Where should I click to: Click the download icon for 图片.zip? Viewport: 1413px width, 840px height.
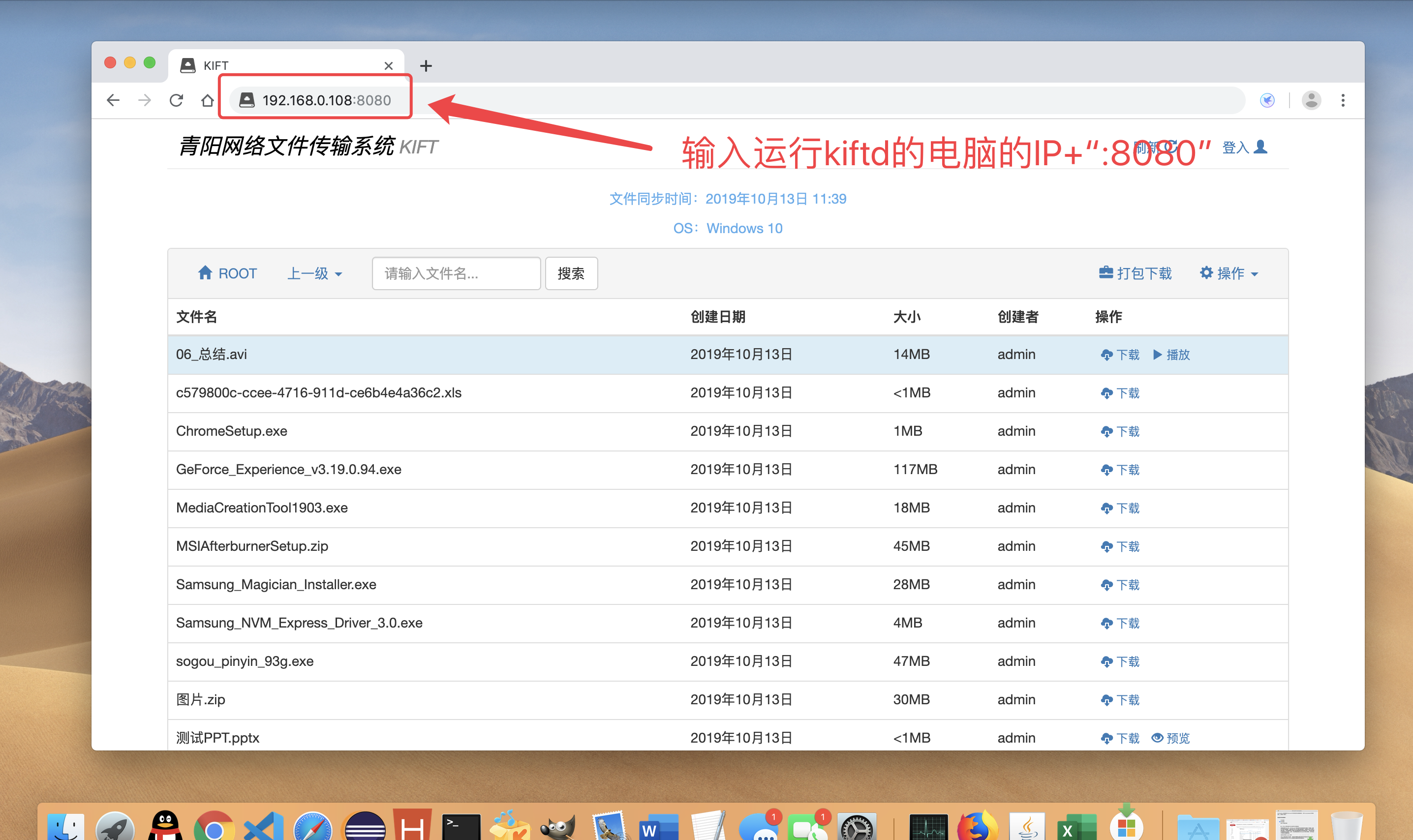1108,700
